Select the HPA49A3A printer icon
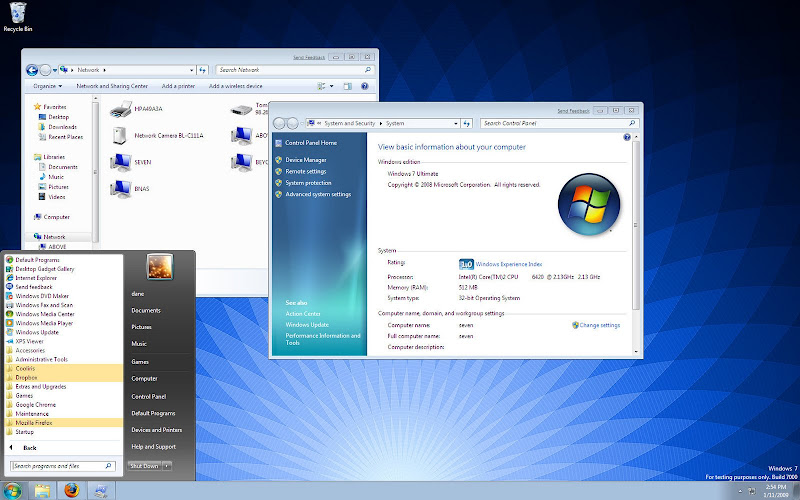800x500 pixels. coord(120,109)
